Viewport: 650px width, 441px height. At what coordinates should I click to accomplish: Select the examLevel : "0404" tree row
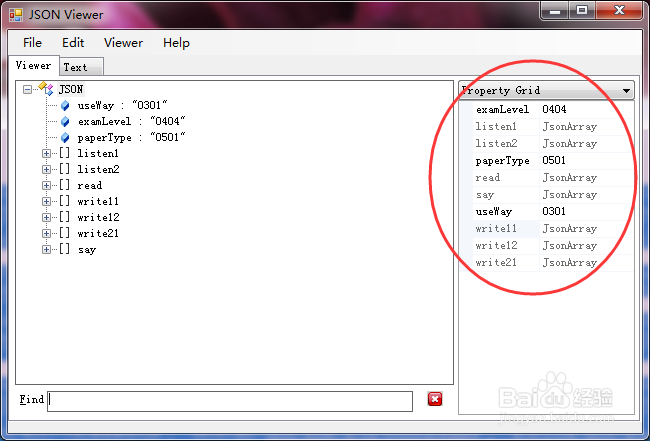(131, 121)
